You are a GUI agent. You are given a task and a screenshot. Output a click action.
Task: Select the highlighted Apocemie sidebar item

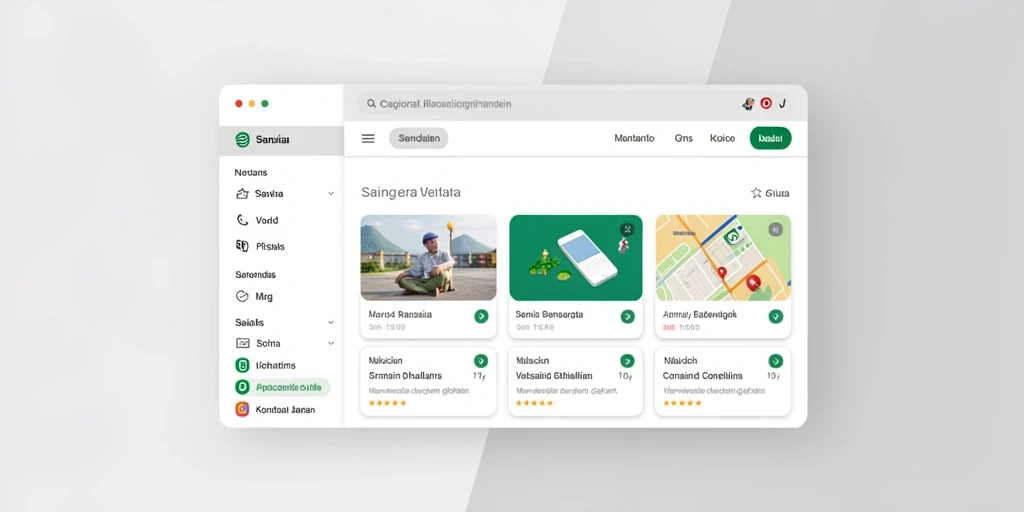click(282, 387)
